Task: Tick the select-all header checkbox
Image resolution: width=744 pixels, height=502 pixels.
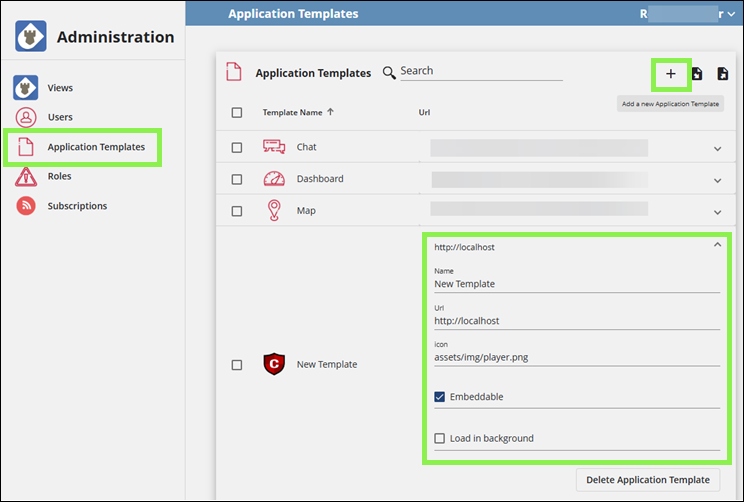Action: point(237,113)
